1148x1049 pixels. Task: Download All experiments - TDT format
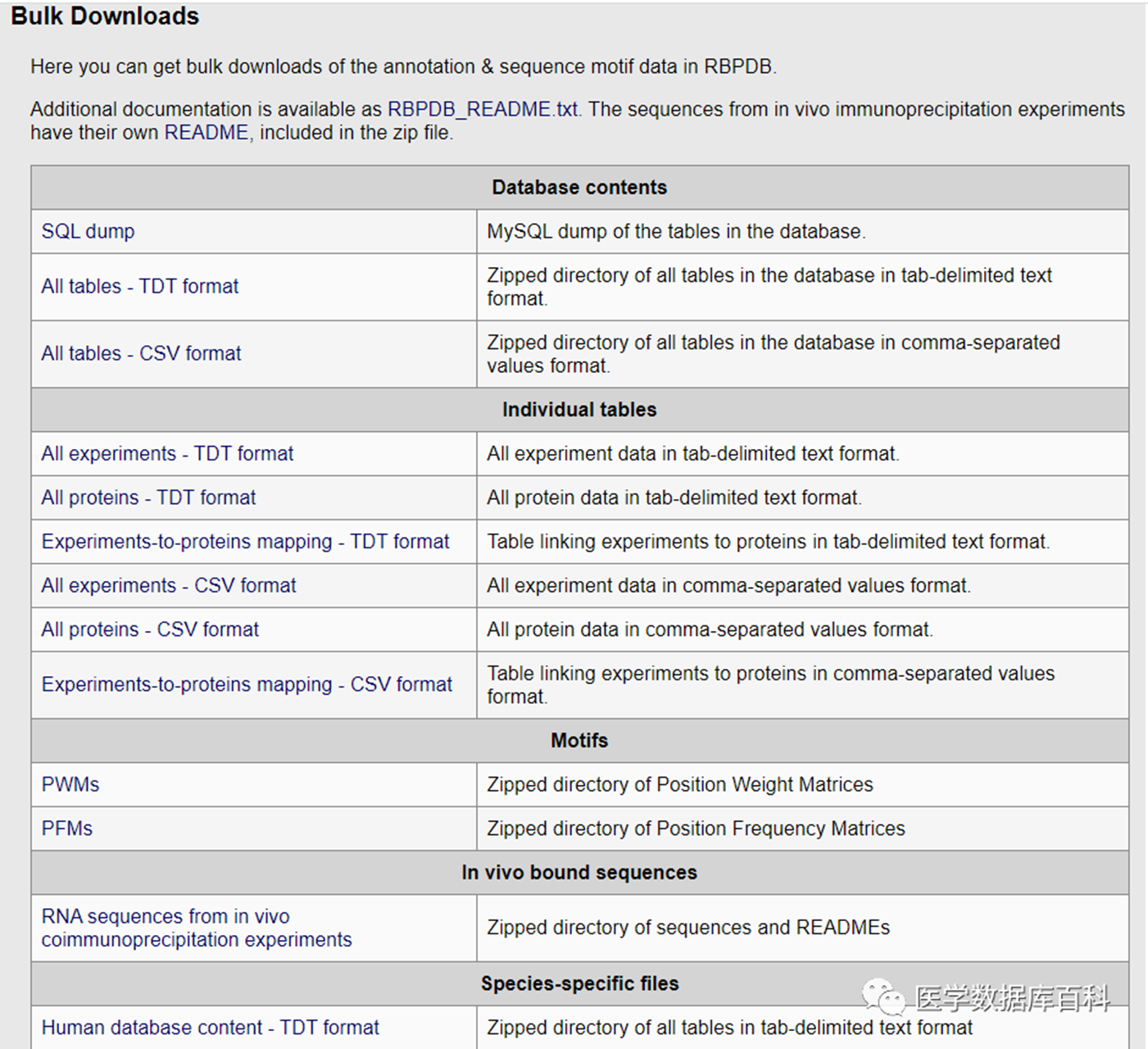(167, 453)
